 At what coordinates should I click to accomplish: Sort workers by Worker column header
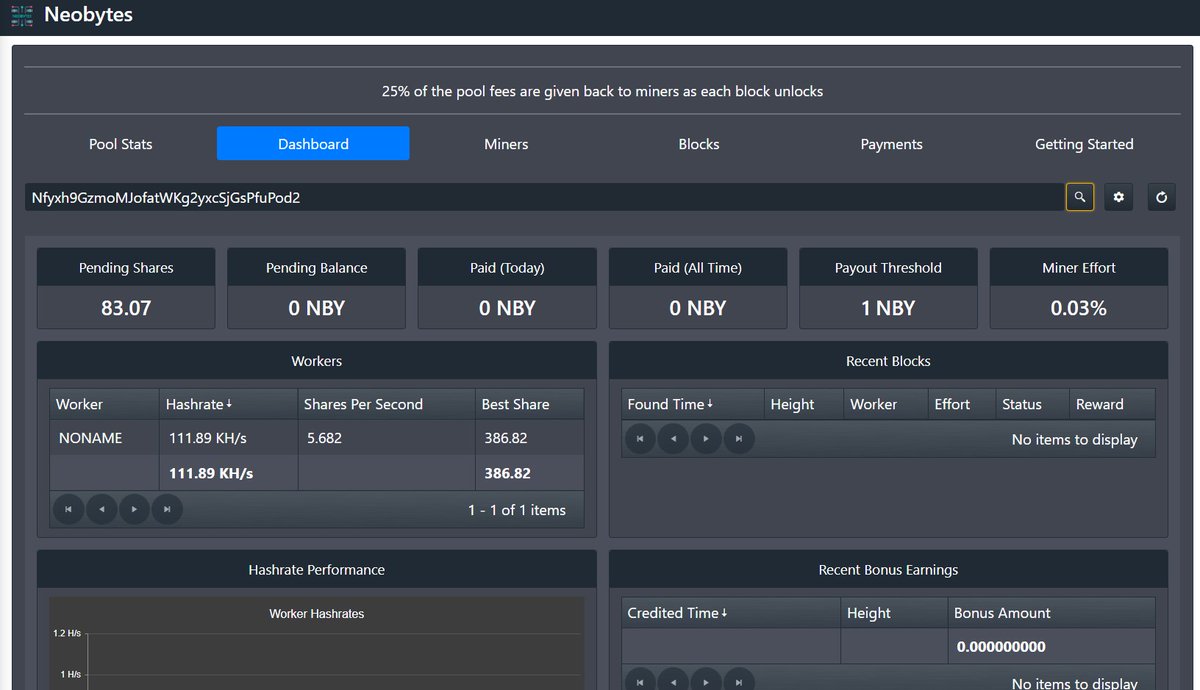104,404
